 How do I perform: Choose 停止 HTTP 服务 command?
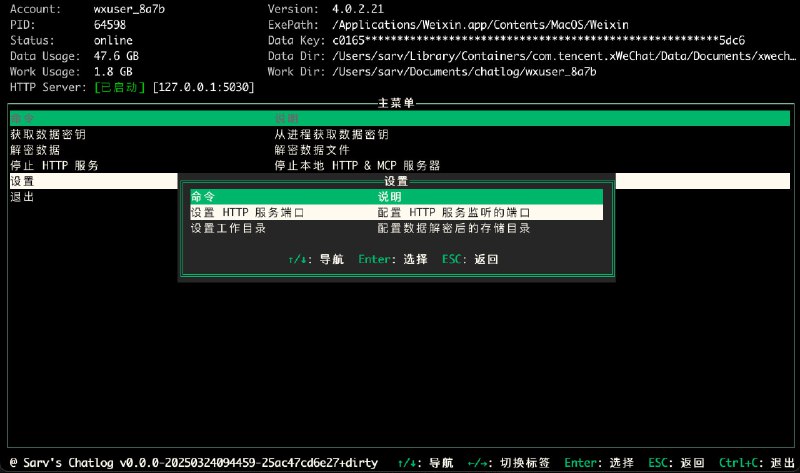(54, 165)
